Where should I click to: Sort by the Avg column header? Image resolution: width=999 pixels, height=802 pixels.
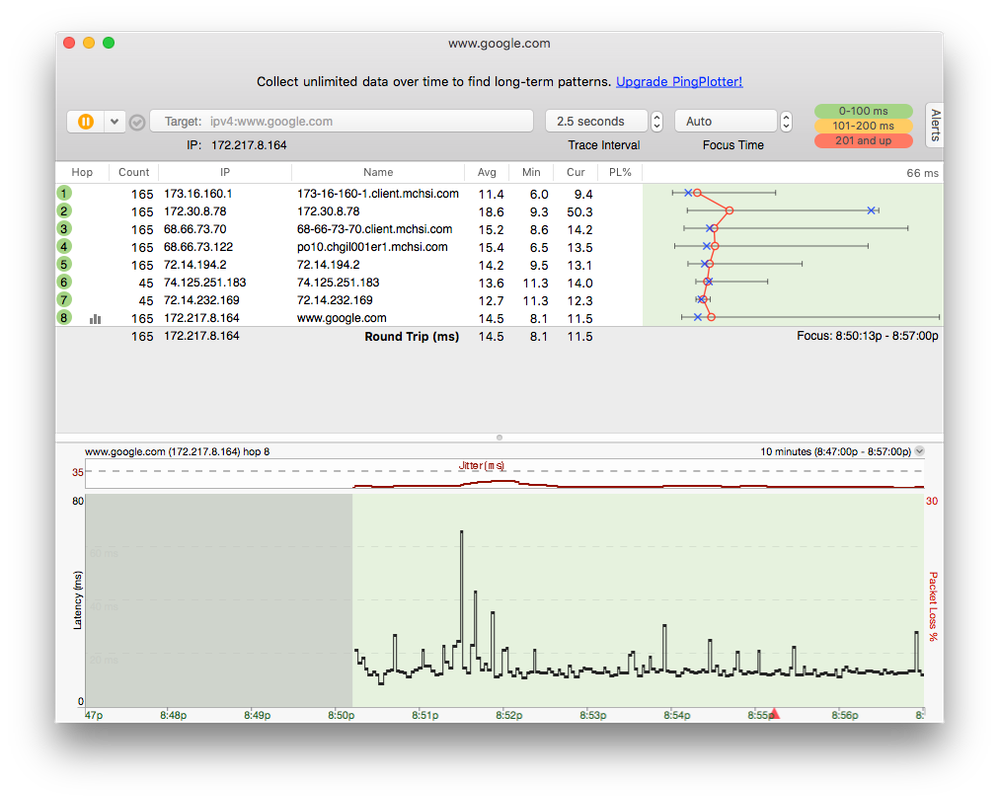[x=487, y=172]
